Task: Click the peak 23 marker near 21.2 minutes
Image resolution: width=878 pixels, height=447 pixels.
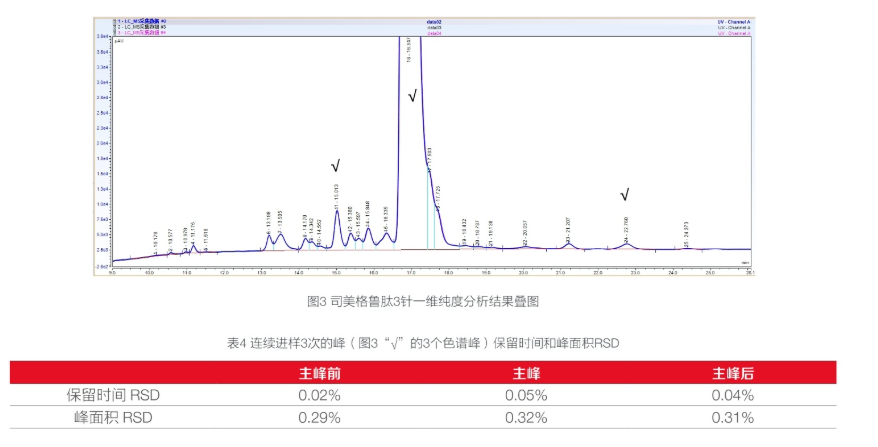Action: [568, 230]
